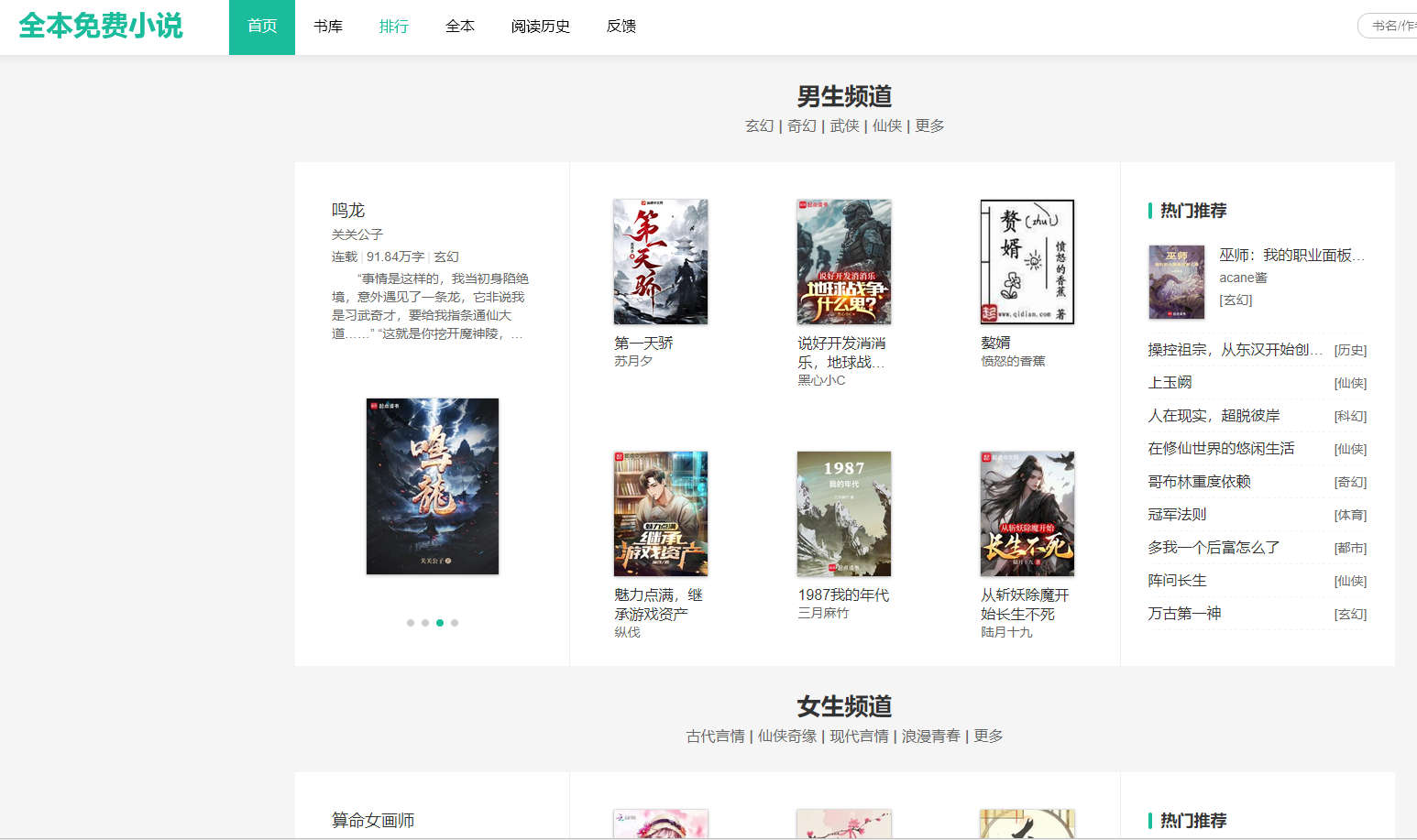Select 仙侠奇缘 under 女生频道

[x=787, y=736]
